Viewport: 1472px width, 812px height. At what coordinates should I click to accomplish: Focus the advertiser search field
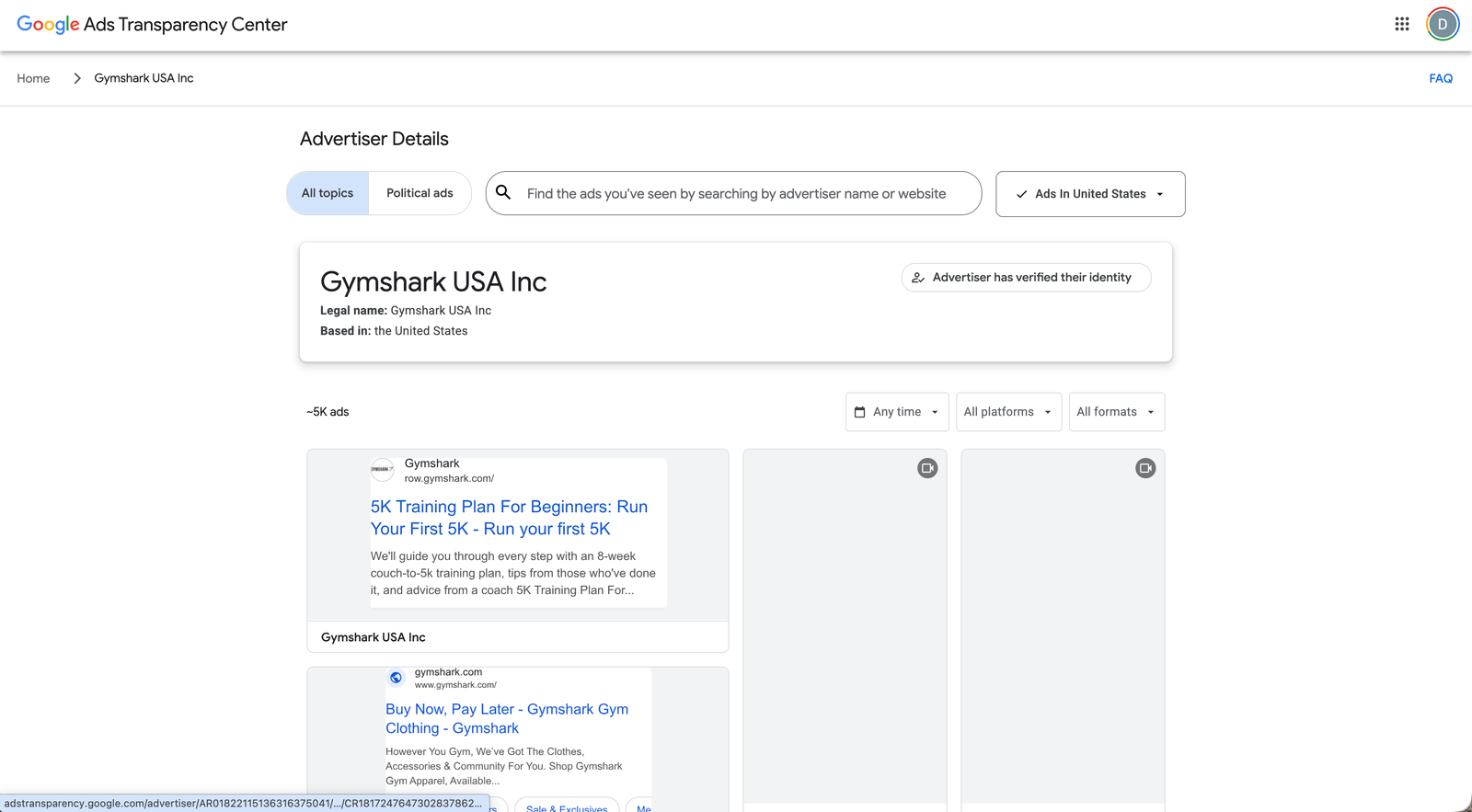[x=734, y=193]
